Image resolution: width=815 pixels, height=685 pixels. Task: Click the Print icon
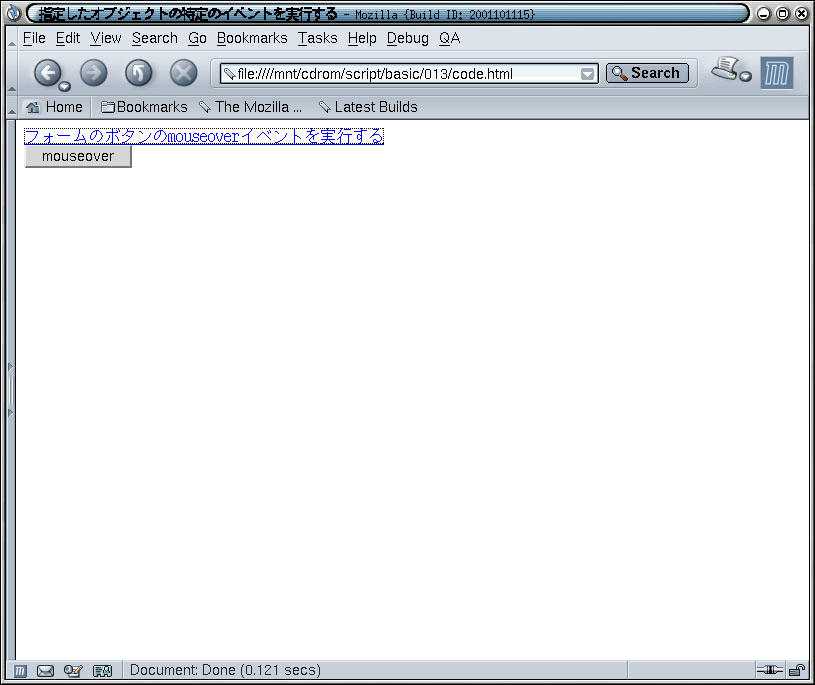[725, 68]
